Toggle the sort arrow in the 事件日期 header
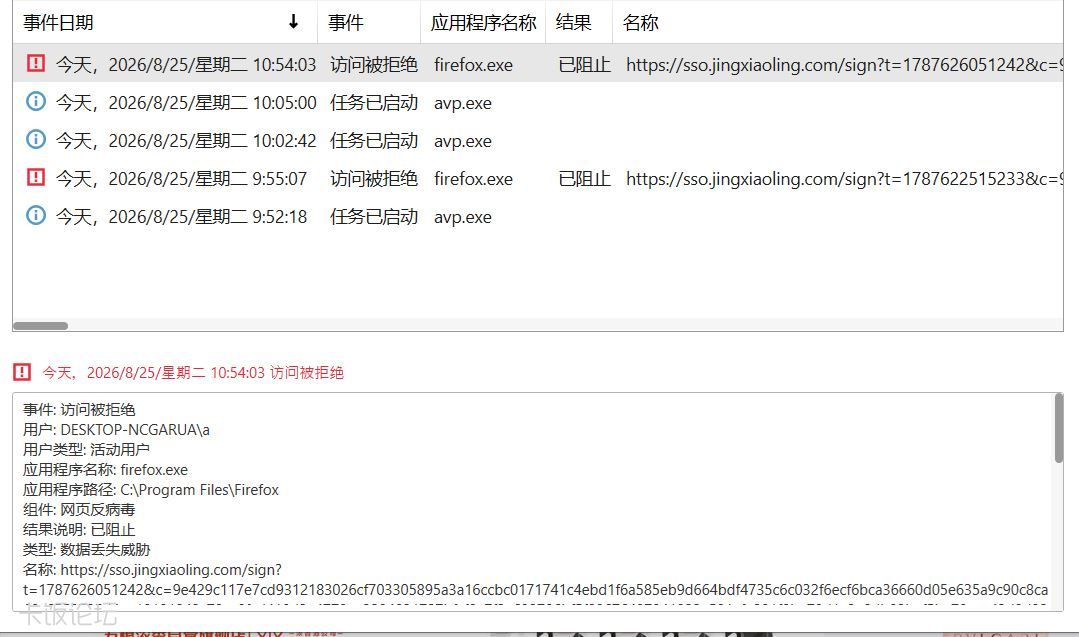This screenshot has width=1079, height=637. pyautogui.click(x=294, y=22)
